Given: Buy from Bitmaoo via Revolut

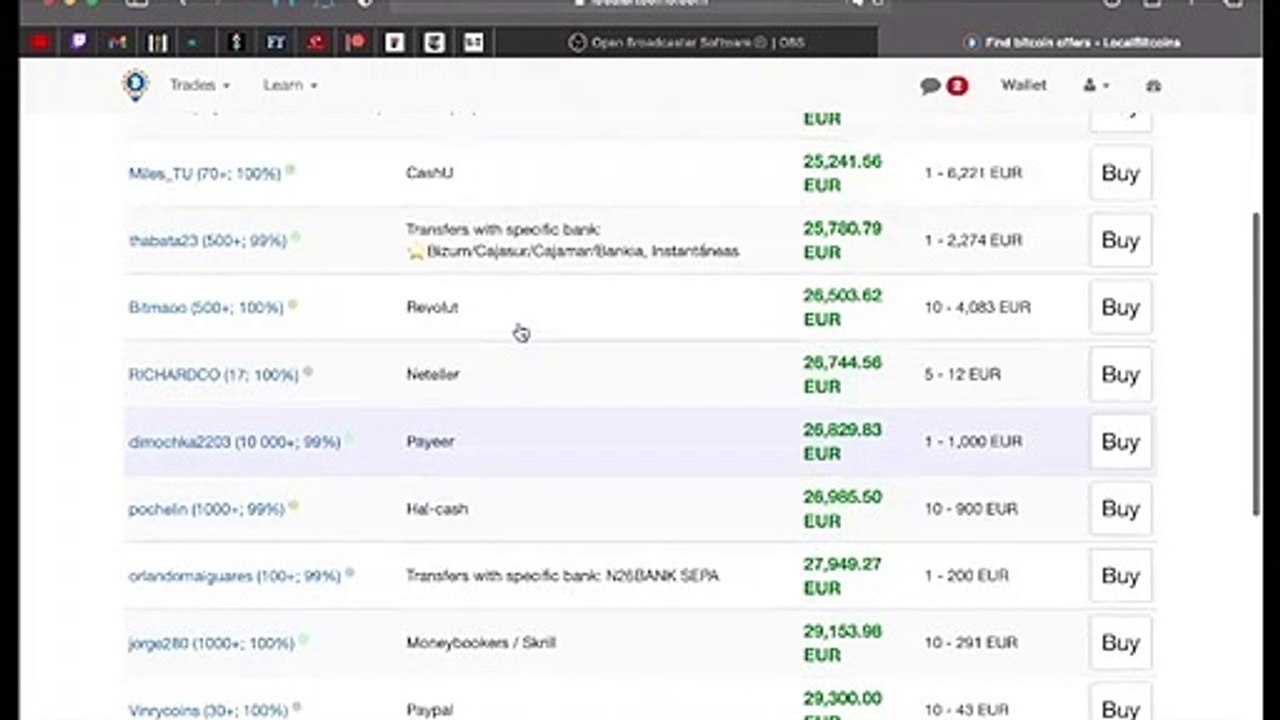Looking at the screenshot, I should click(x=1120, y=307).
